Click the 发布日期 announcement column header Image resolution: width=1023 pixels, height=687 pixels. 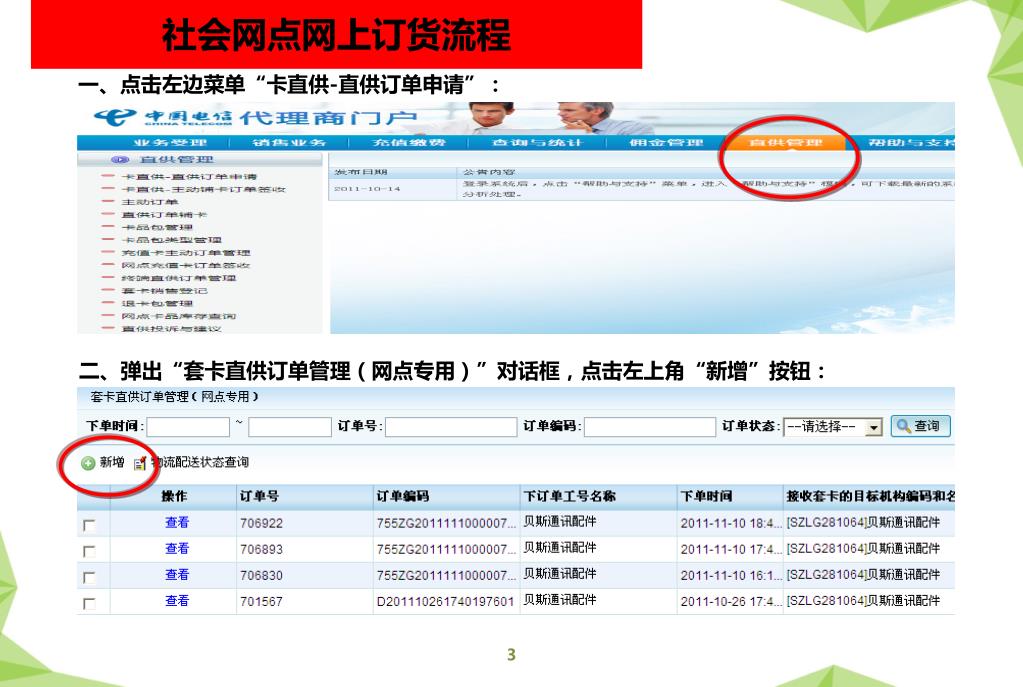(361, 172)
